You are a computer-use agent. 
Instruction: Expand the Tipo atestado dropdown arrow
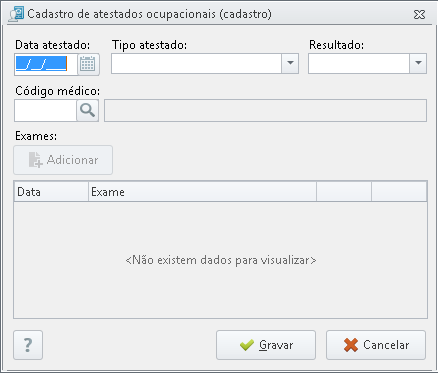290,63
